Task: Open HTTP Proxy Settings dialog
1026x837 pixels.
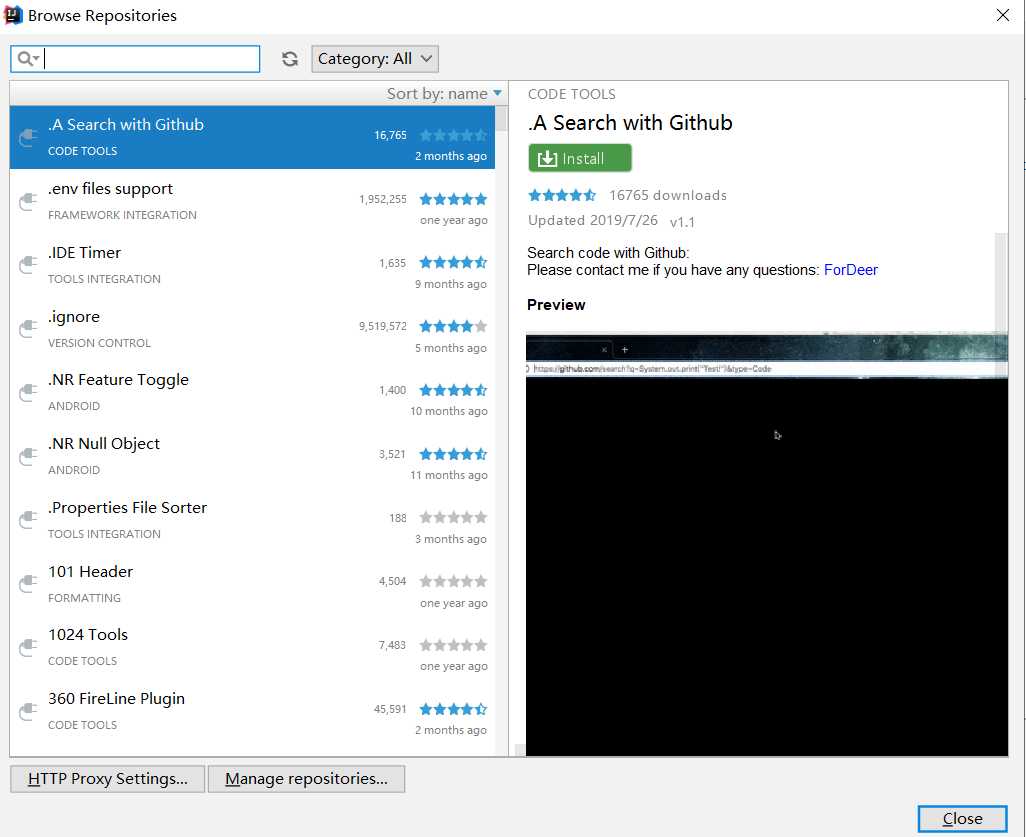Action: pos(108,779)
